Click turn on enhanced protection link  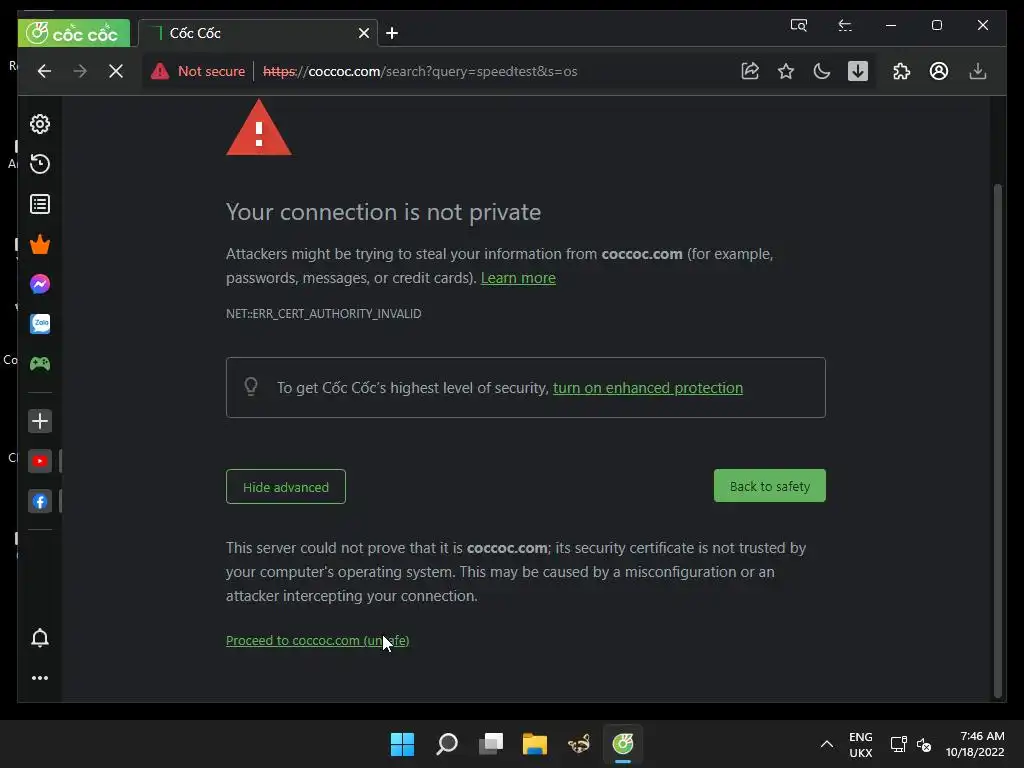click(x=648, y=388)
